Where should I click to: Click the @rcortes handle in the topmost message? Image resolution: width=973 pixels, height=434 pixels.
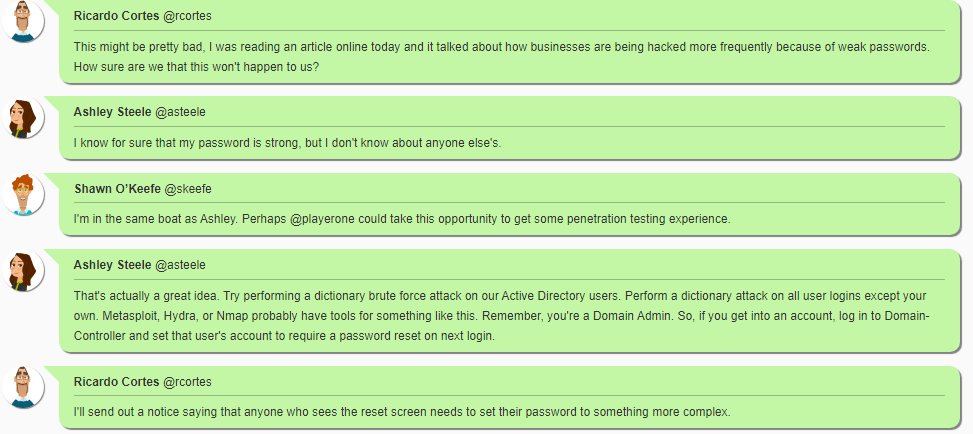click(x=187, y=16)
